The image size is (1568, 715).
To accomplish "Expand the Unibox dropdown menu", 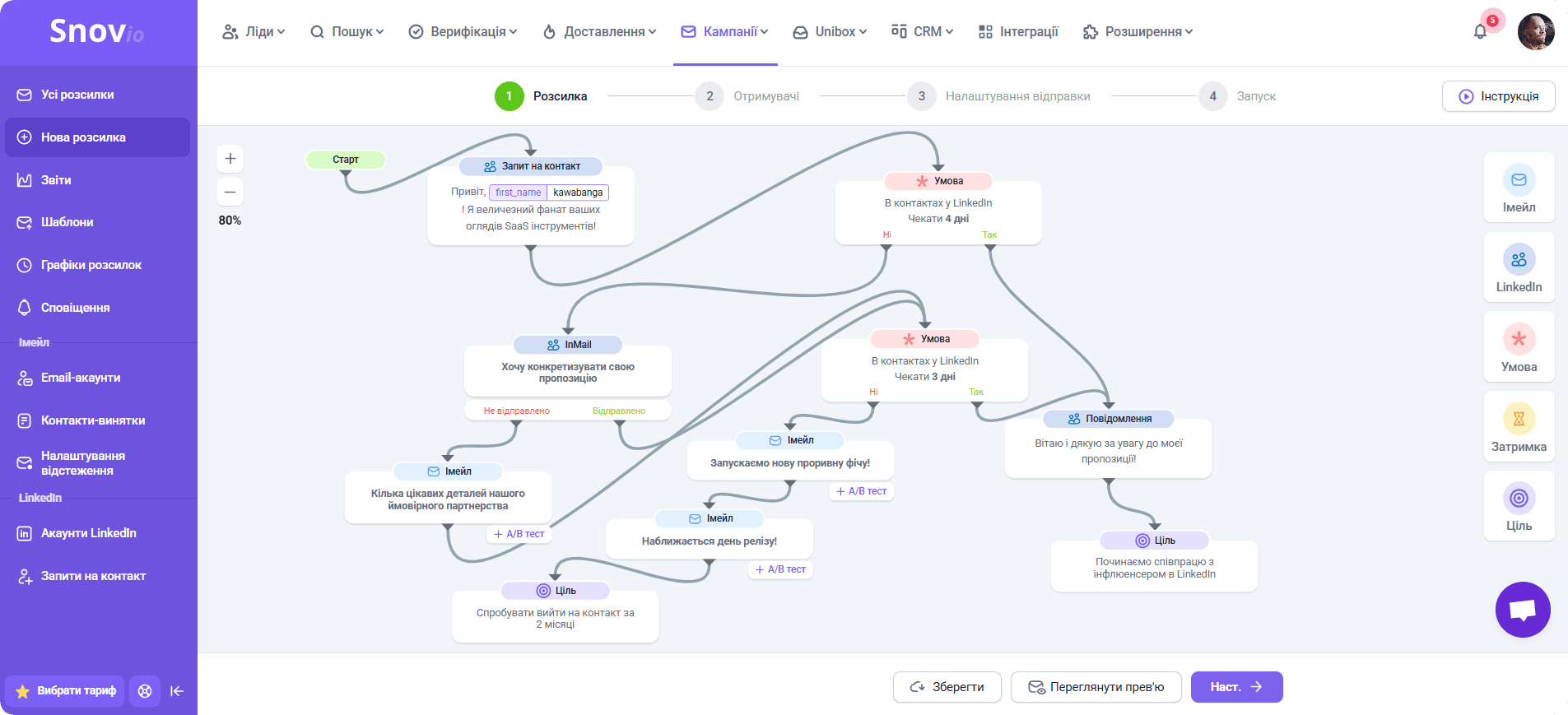I will [x=830, y=31].
